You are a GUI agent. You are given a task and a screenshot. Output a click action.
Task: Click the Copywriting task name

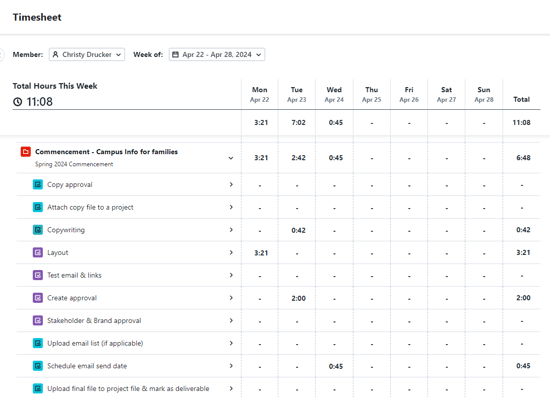click(x=66, y=230)
